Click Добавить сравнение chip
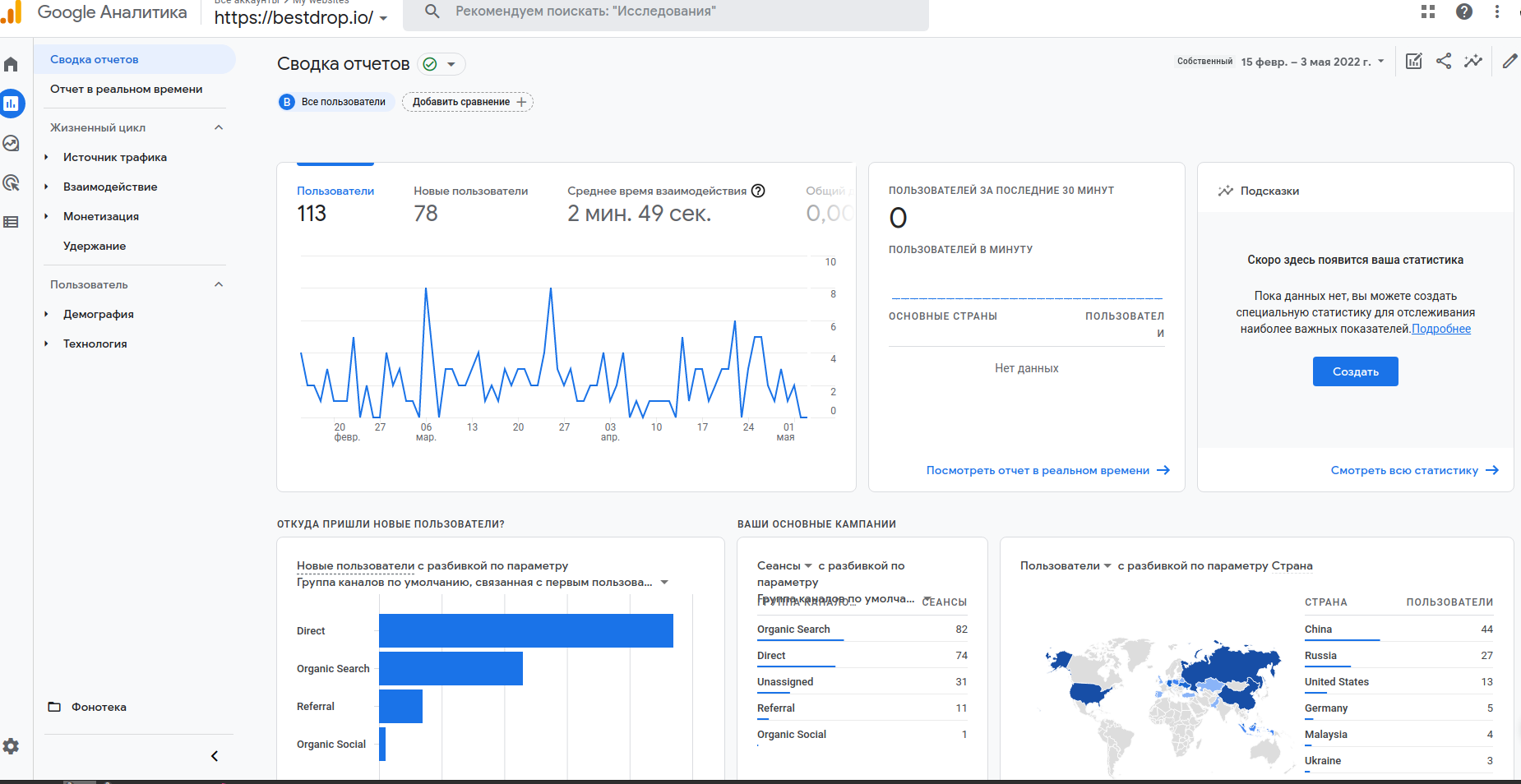The image size is (1521, 784). coord(468,102)
